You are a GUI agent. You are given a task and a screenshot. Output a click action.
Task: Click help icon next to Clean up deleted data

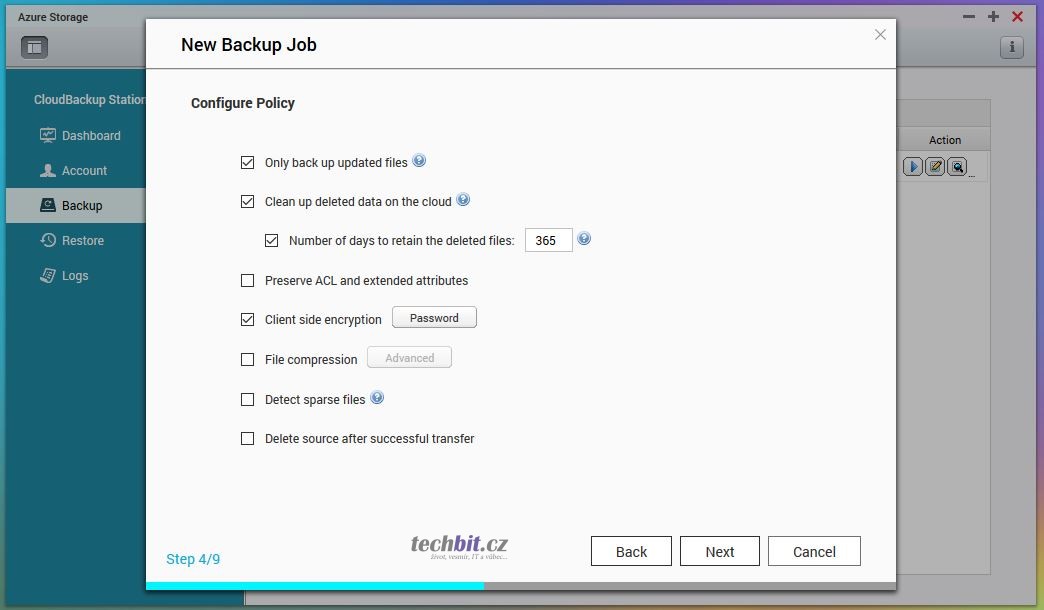(x=463, y=200)
